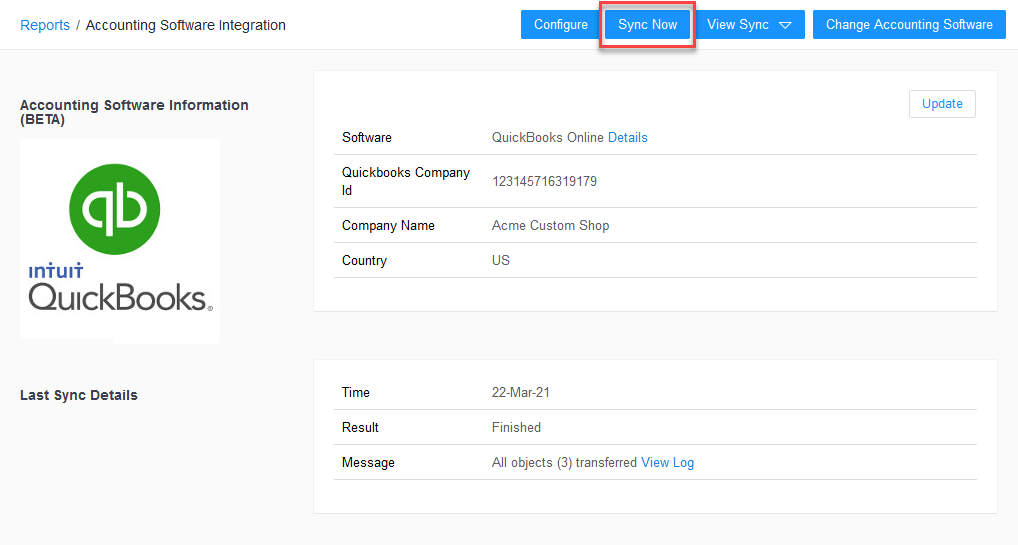Click the Accounting Software Information (BETA) heading
This screenshot has height=545, width=1018.
[x=134, y=112]
